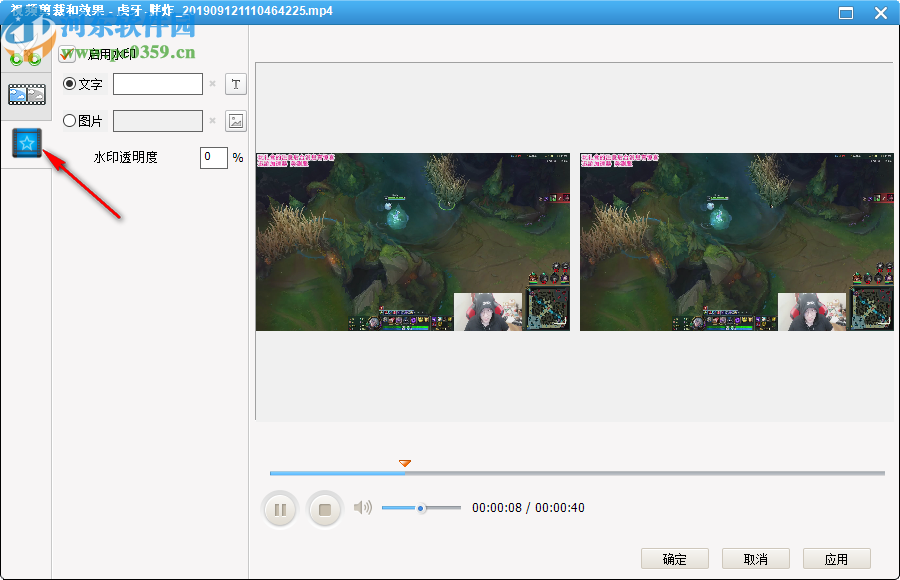Open the filmstrip effects panel
The image size is (900, 580).
coord(25,94)
